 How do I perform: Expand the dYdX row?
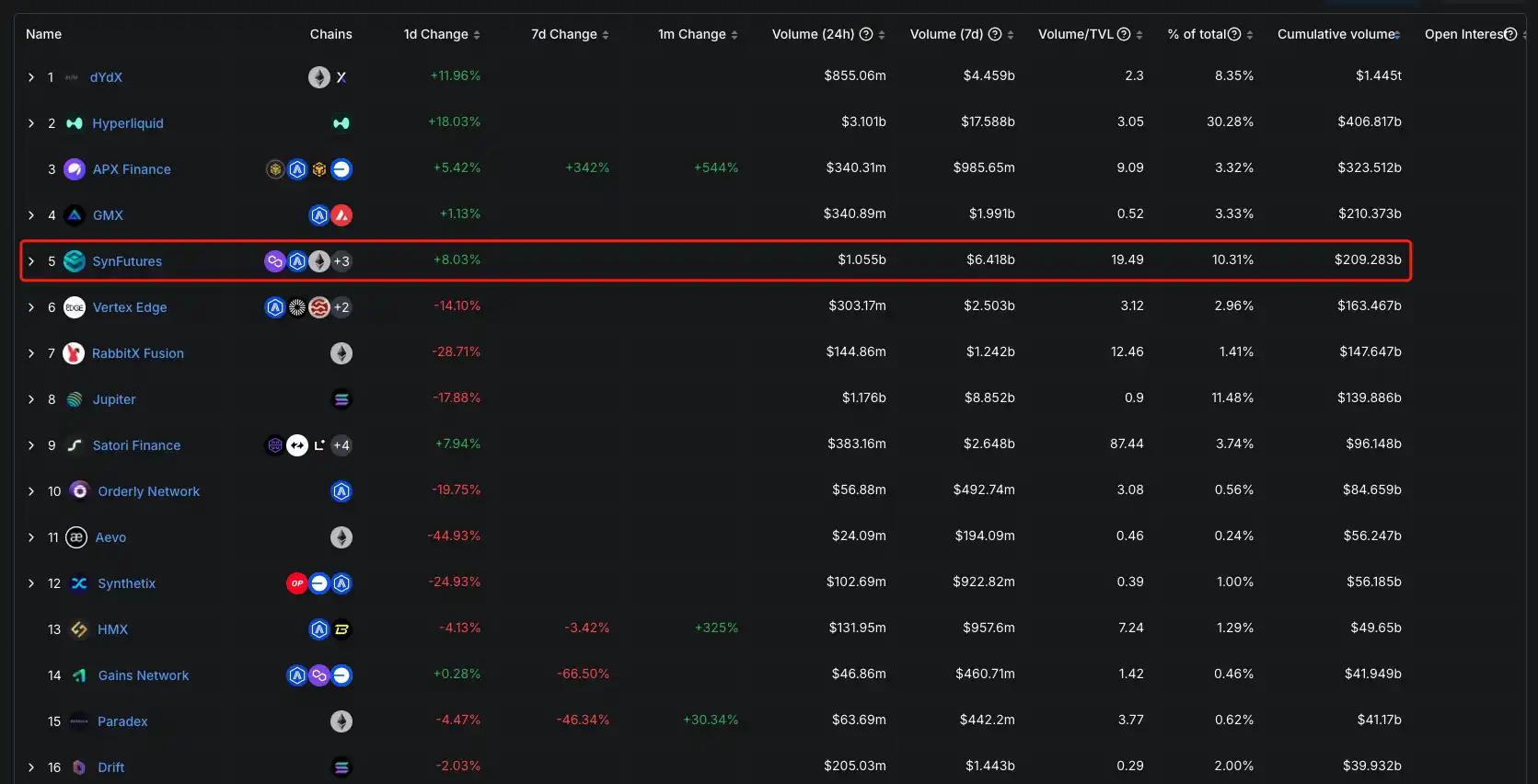tap(31, 77)
